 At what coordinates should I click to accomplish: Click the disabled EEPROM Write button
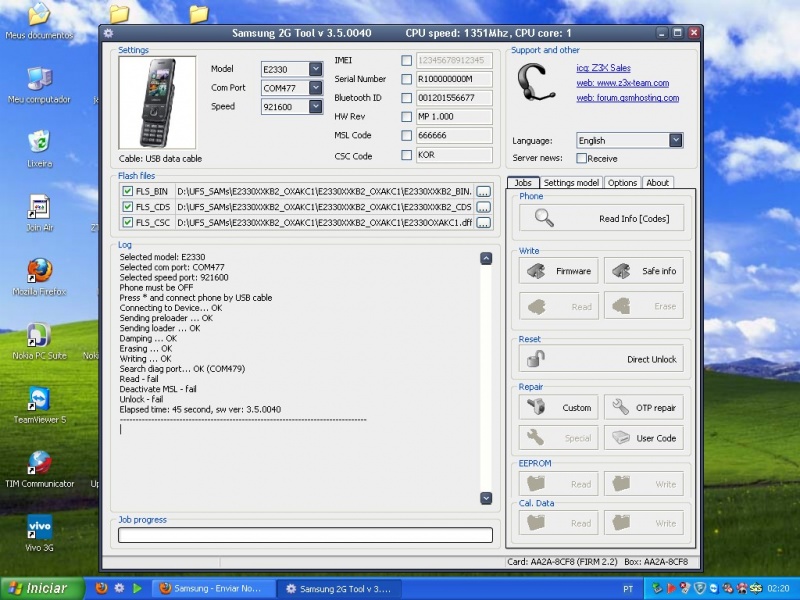(644, 484)
